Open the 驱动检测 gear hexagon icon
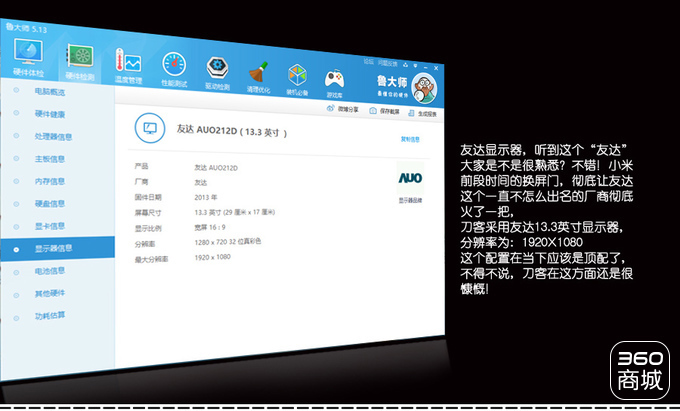Screen dimensions: 680x411 (217, 67)
